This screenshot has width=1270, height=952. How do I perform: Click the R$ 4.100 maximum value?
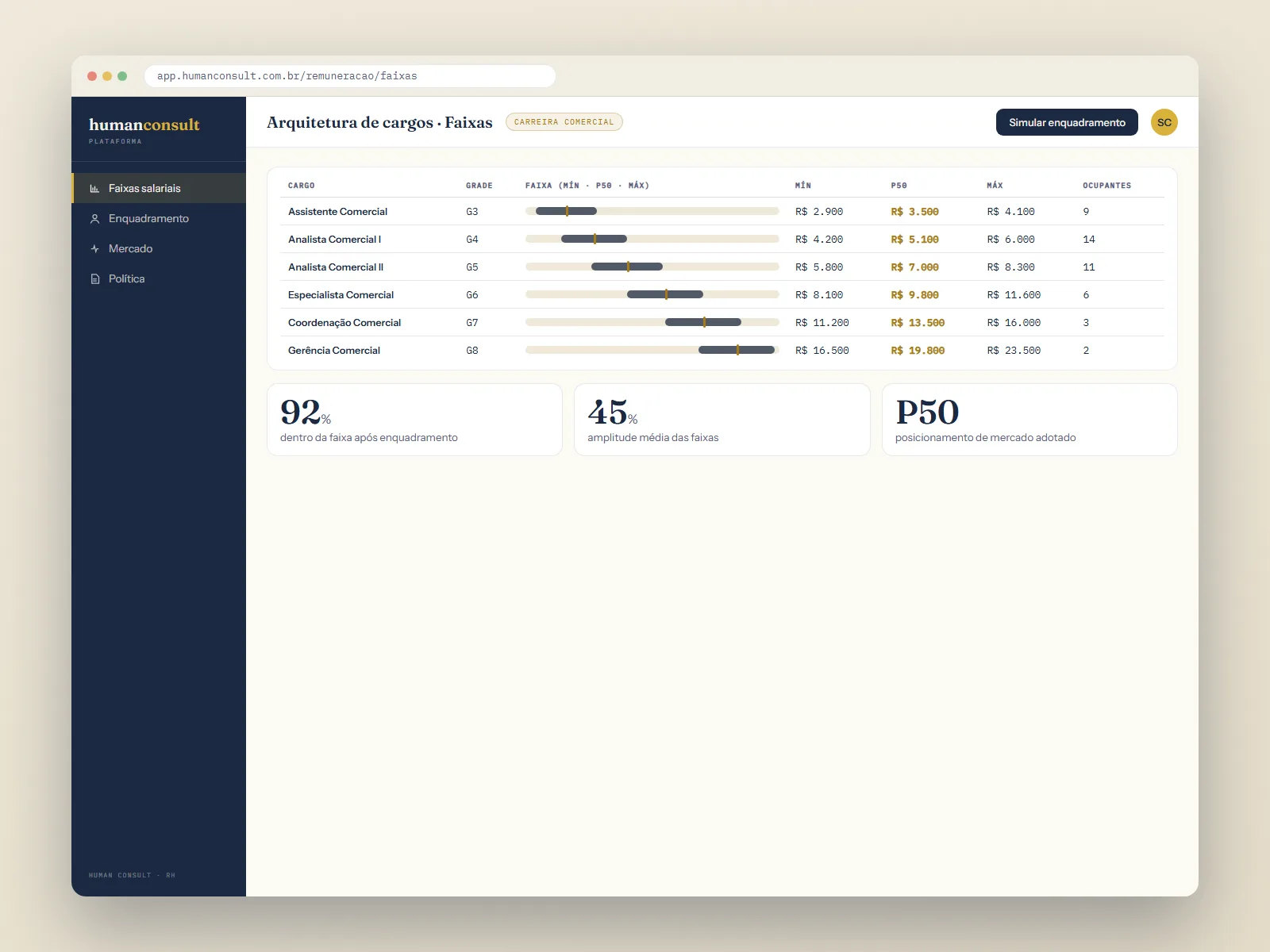point(1010,212)
